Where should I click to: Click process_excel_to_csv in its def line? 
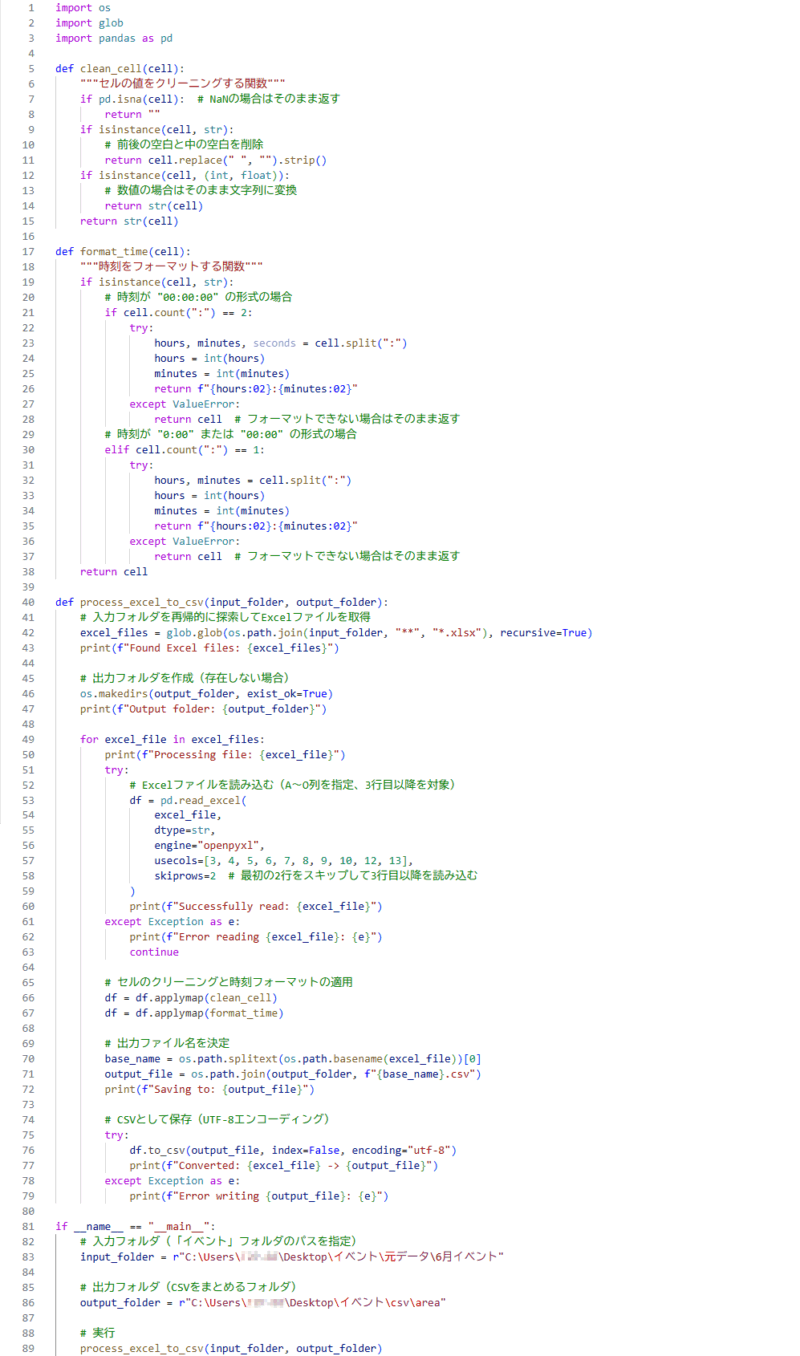141,601
